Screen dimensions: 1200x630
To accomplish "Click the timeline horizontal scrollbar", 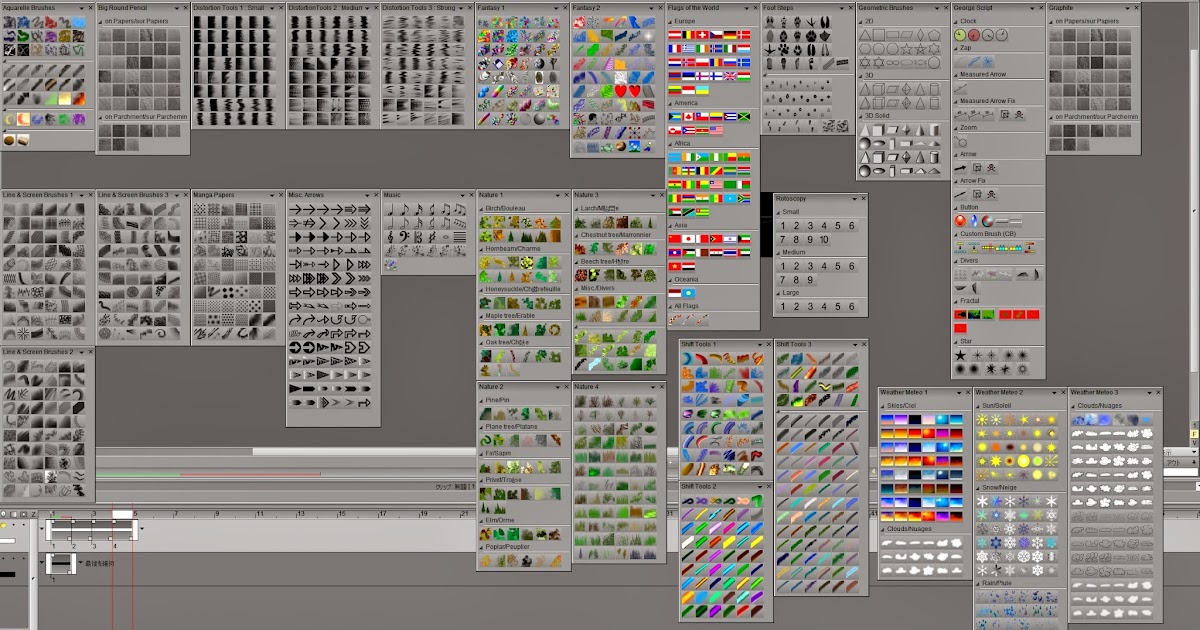I will click(365, 452).
